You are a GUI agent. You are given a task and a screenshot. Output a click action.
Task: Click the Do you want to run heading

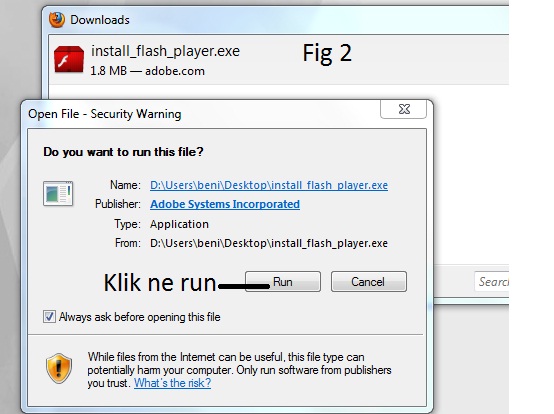coord(123,152)
